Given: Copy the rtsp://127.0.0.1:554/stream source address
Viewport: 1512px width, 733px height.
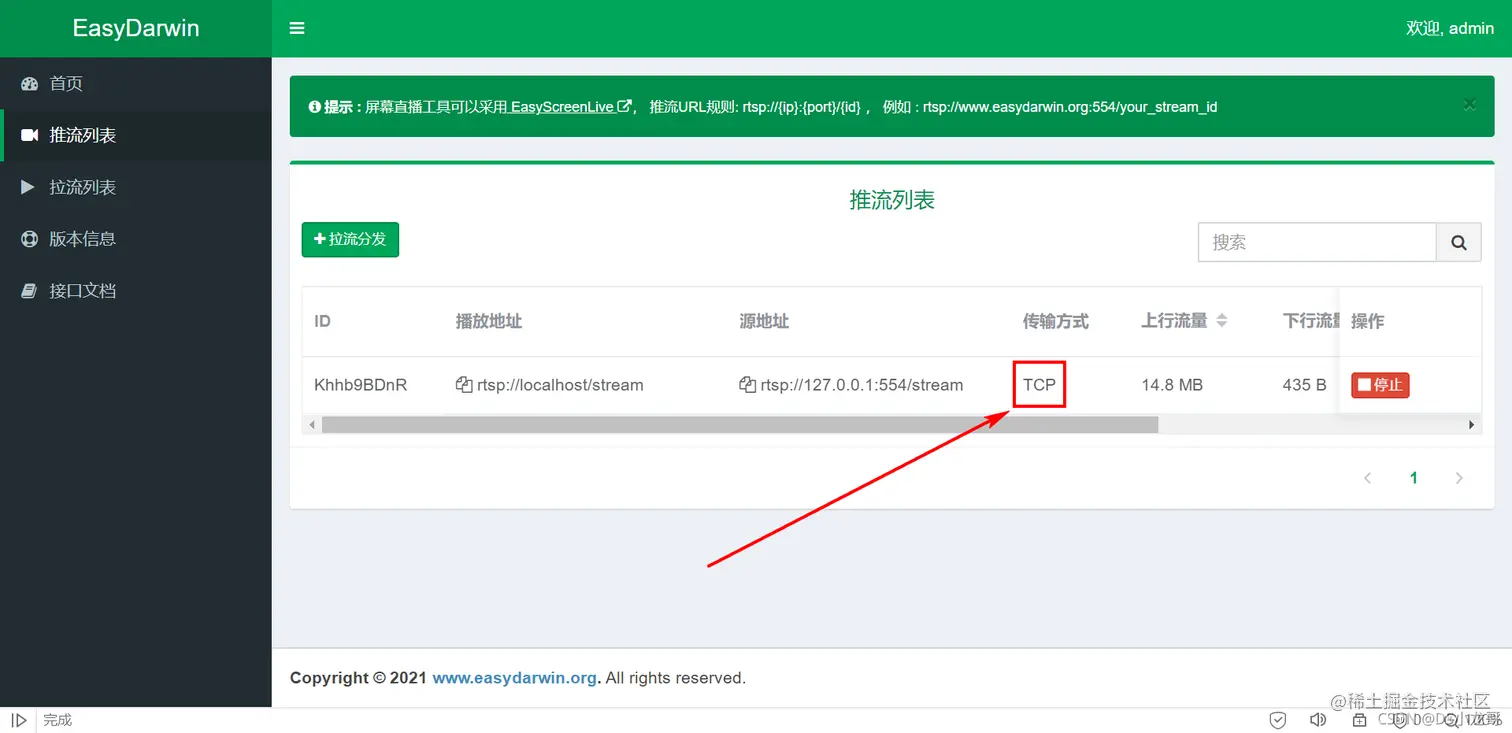Looking at the screenshot, I should pyautogui.click(x=747, y=385).
